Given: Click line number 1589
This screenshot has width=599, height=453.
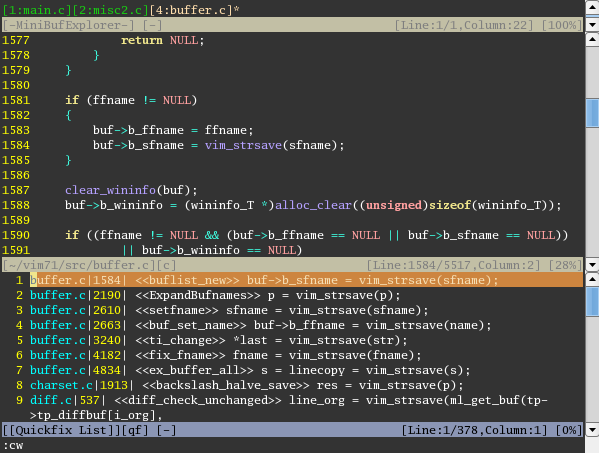Looking at the screenshot, I should 16,220.
